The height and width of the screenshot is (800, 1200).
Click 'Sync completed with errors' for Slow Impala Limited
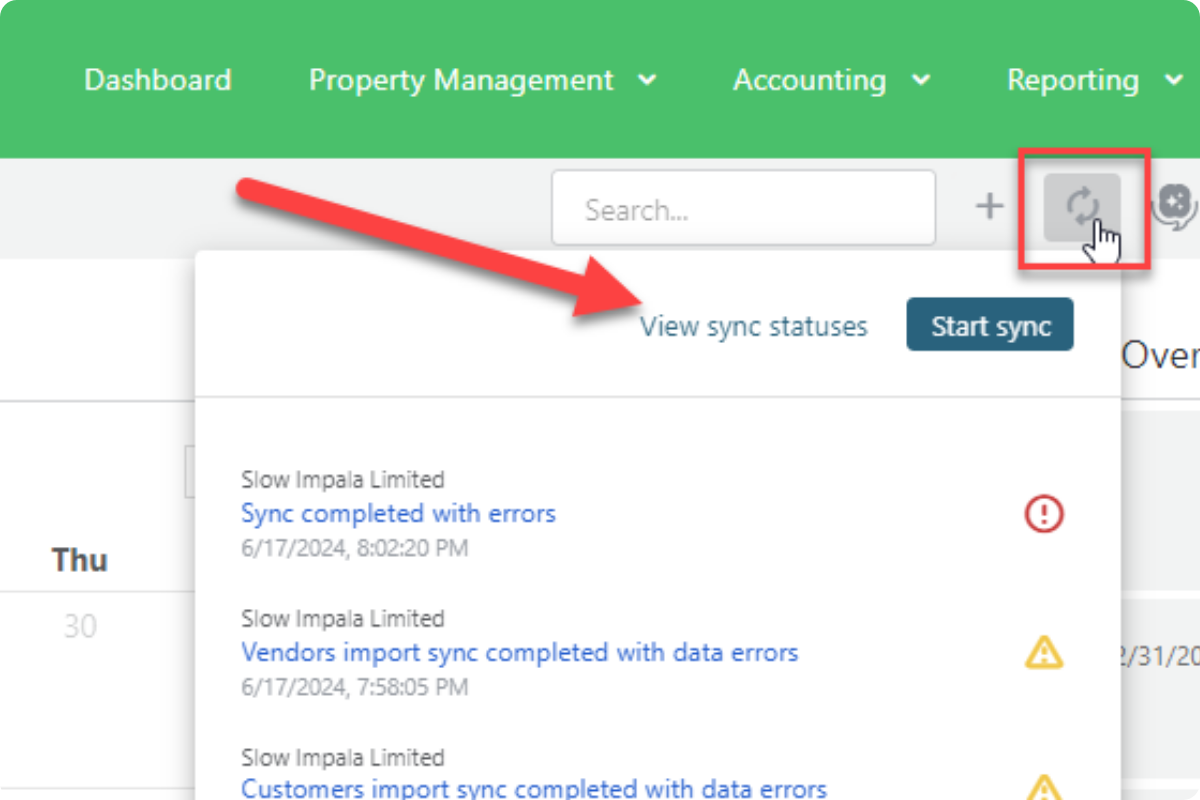coord(398,513)
